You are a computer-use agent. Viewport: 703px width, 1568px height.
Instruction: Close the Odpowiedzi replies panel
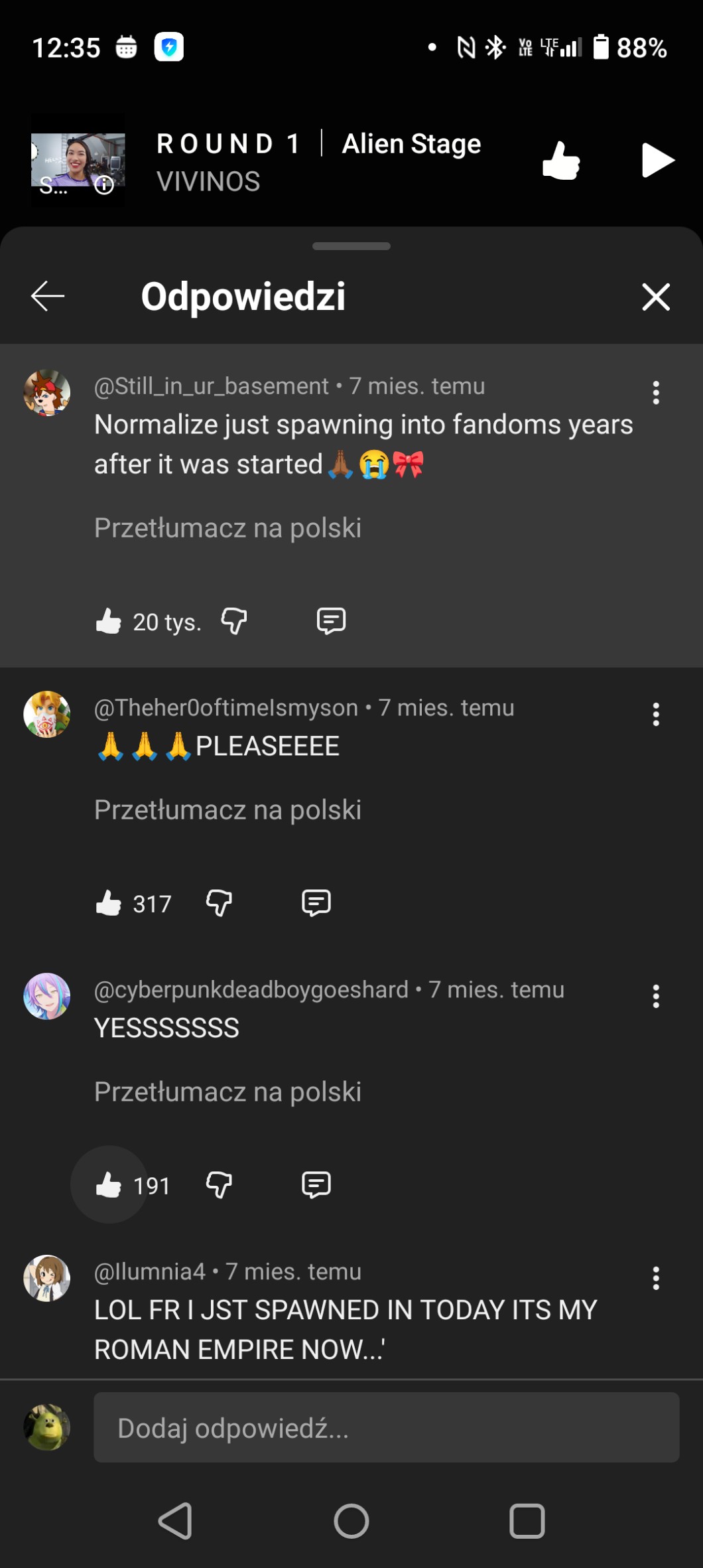click(656, 296)
